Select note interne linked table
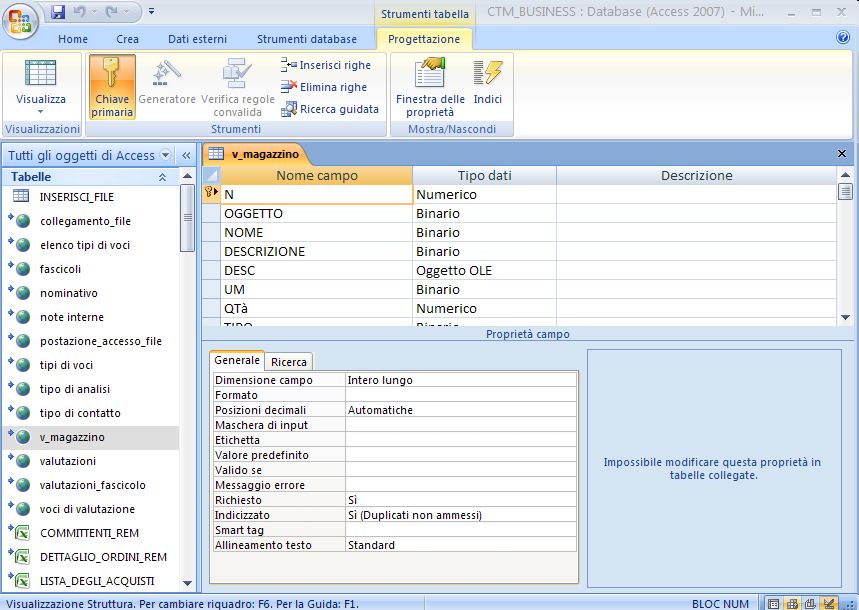The height and width of the screenshot is (610, 859). [x=90, y=317]
